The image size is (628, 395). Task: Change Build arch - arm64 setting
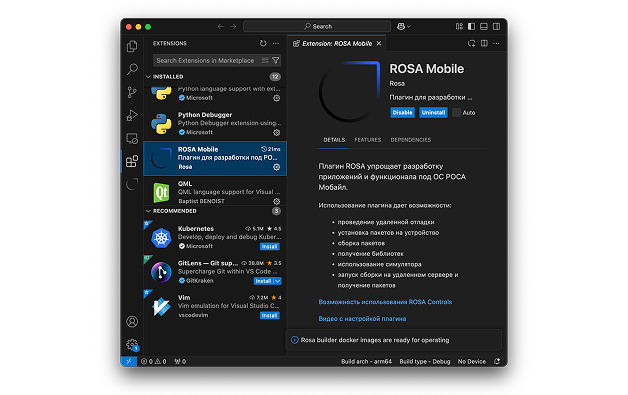coord(366,361)
